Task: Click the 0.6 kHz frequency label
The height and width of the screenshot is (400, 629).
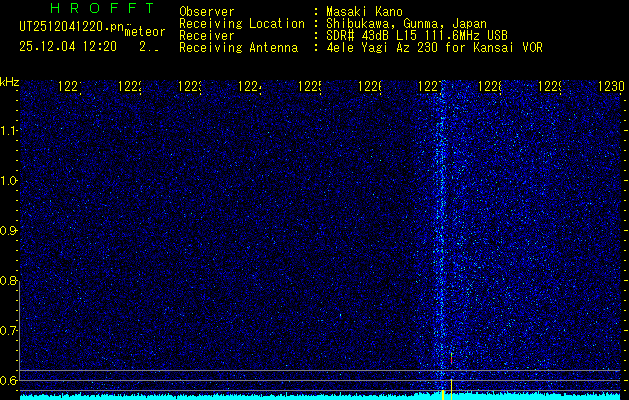Action: (10, 380)
